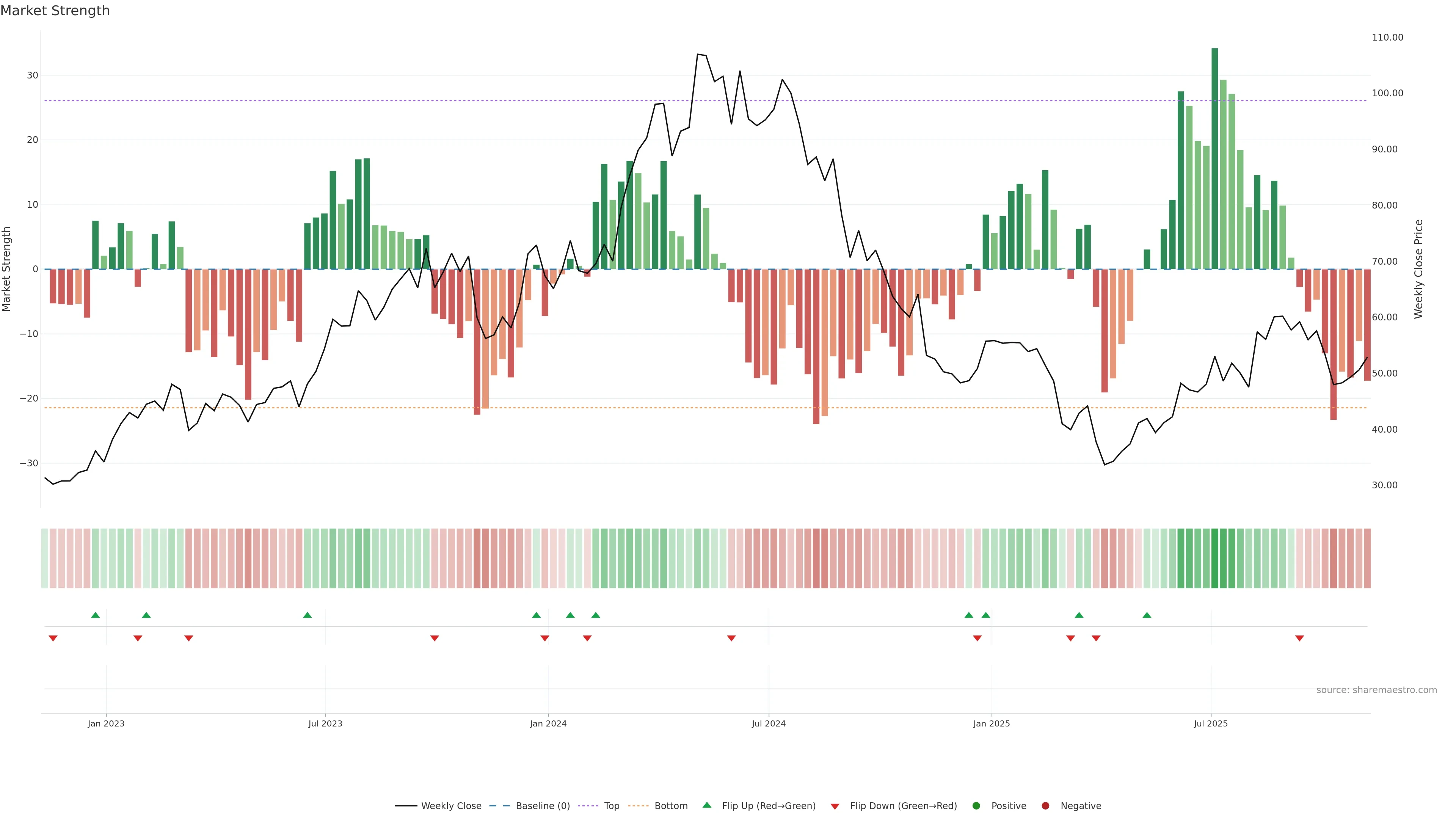Click the tallest green bar near Jul 2025
Viewport: 1456px width, 819px height.
(x=1214, y=158)
